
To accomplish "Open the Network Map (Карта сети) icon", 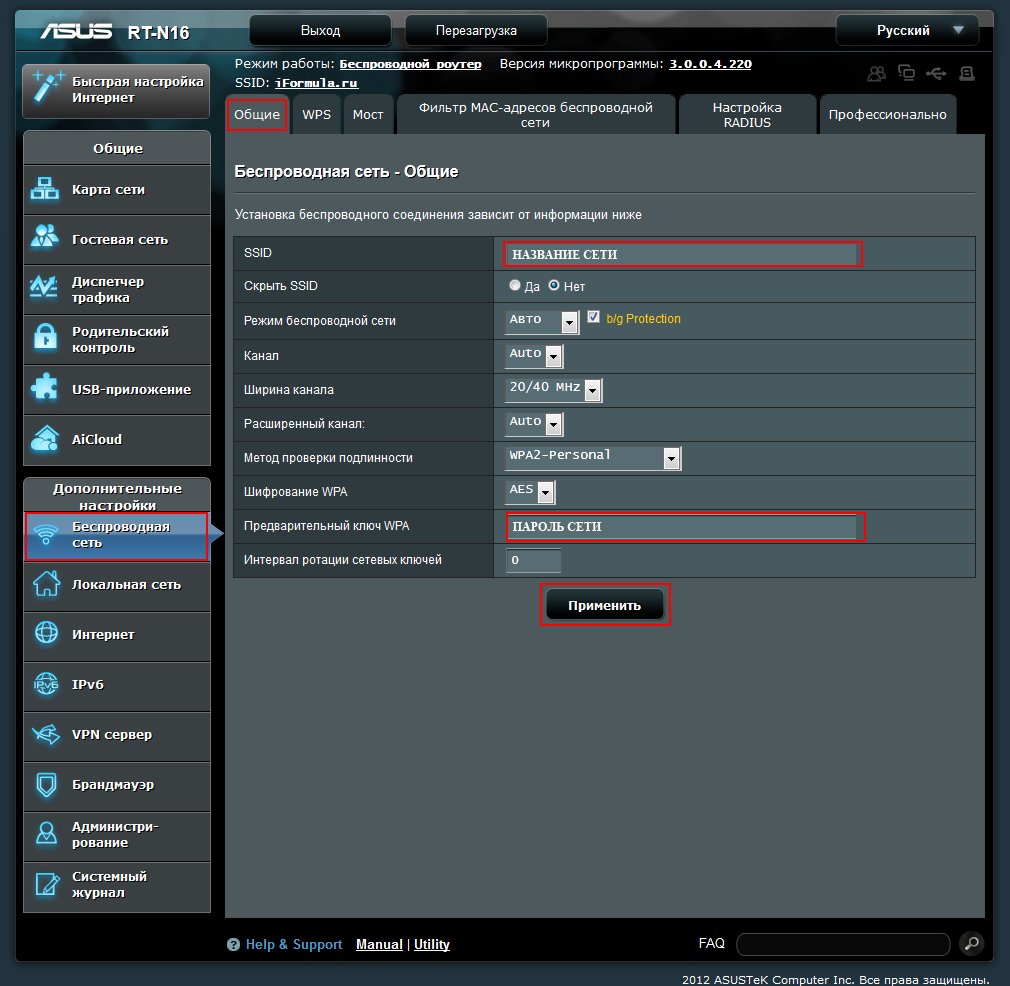I will pyautogui.click(x=46, y=189).
